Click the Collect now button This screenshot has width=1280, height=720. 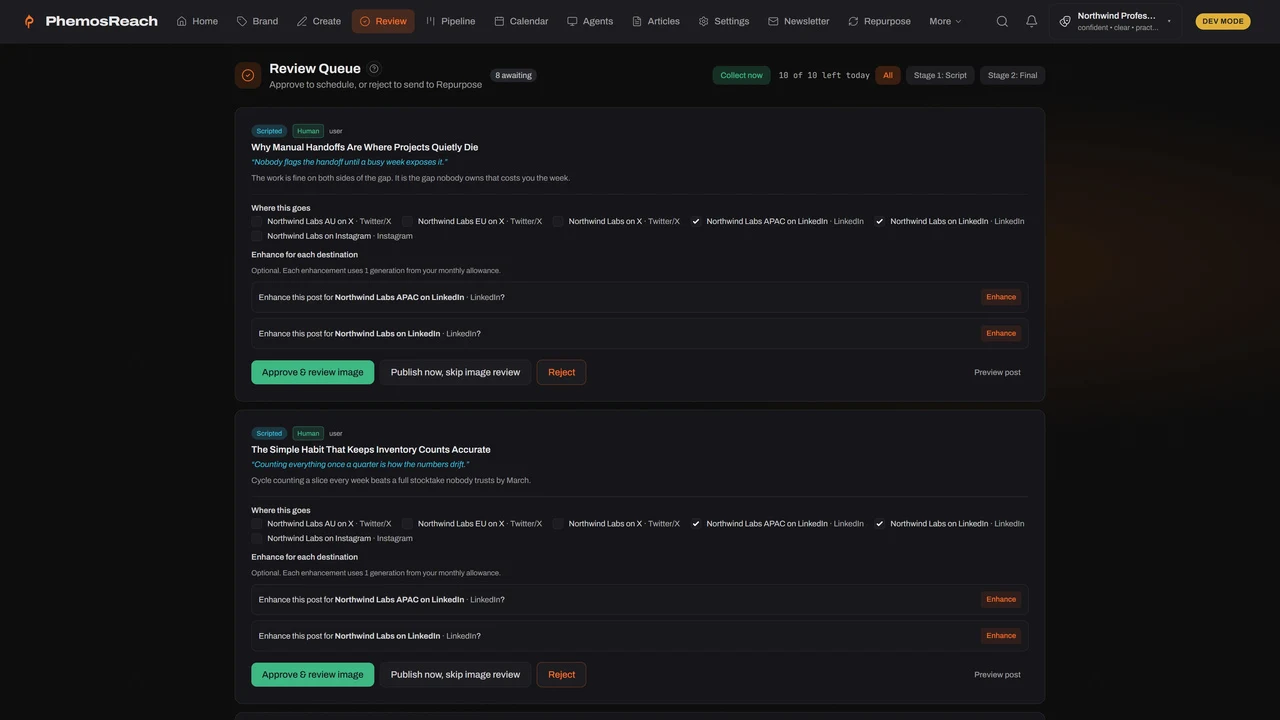click(x=741, y=75)
